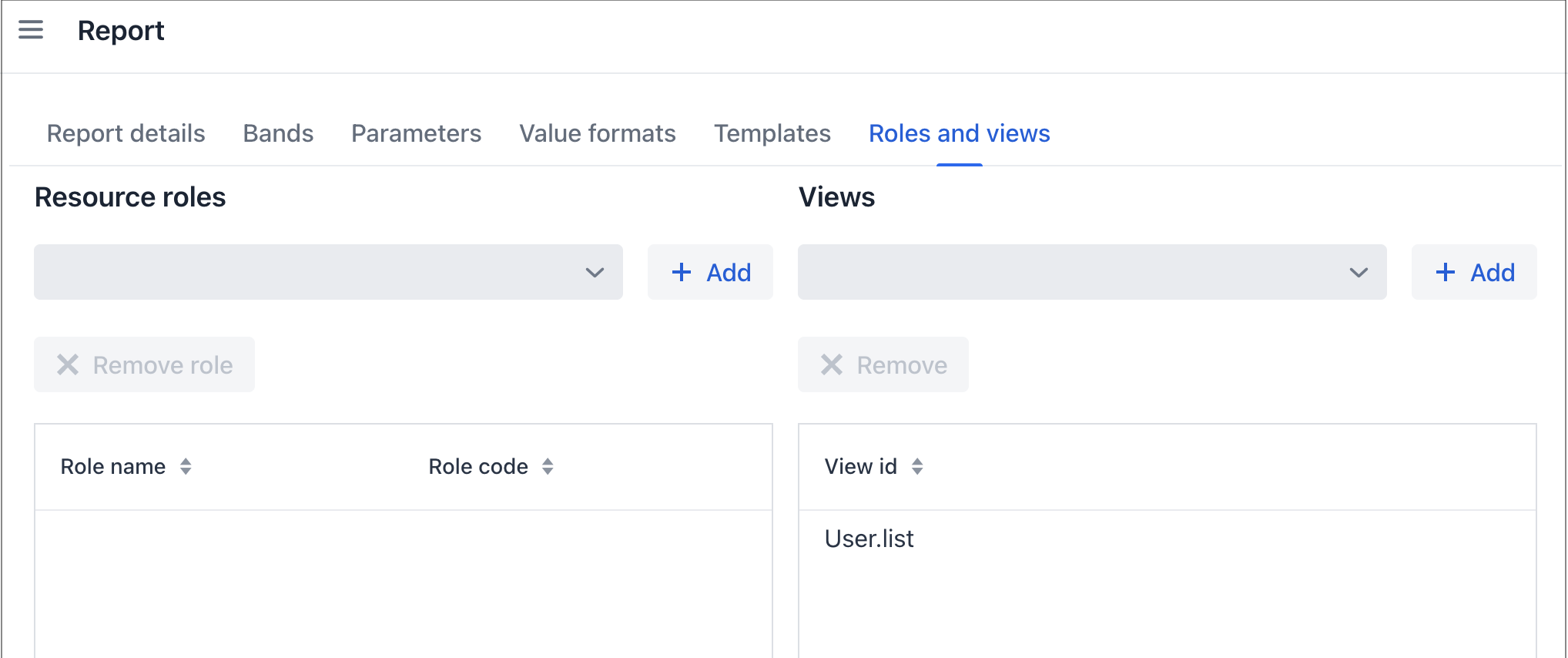Click the X icon on Remove role
Image resolution: width=1568 pixels, height=658 pixels.
tap(68, 364)
